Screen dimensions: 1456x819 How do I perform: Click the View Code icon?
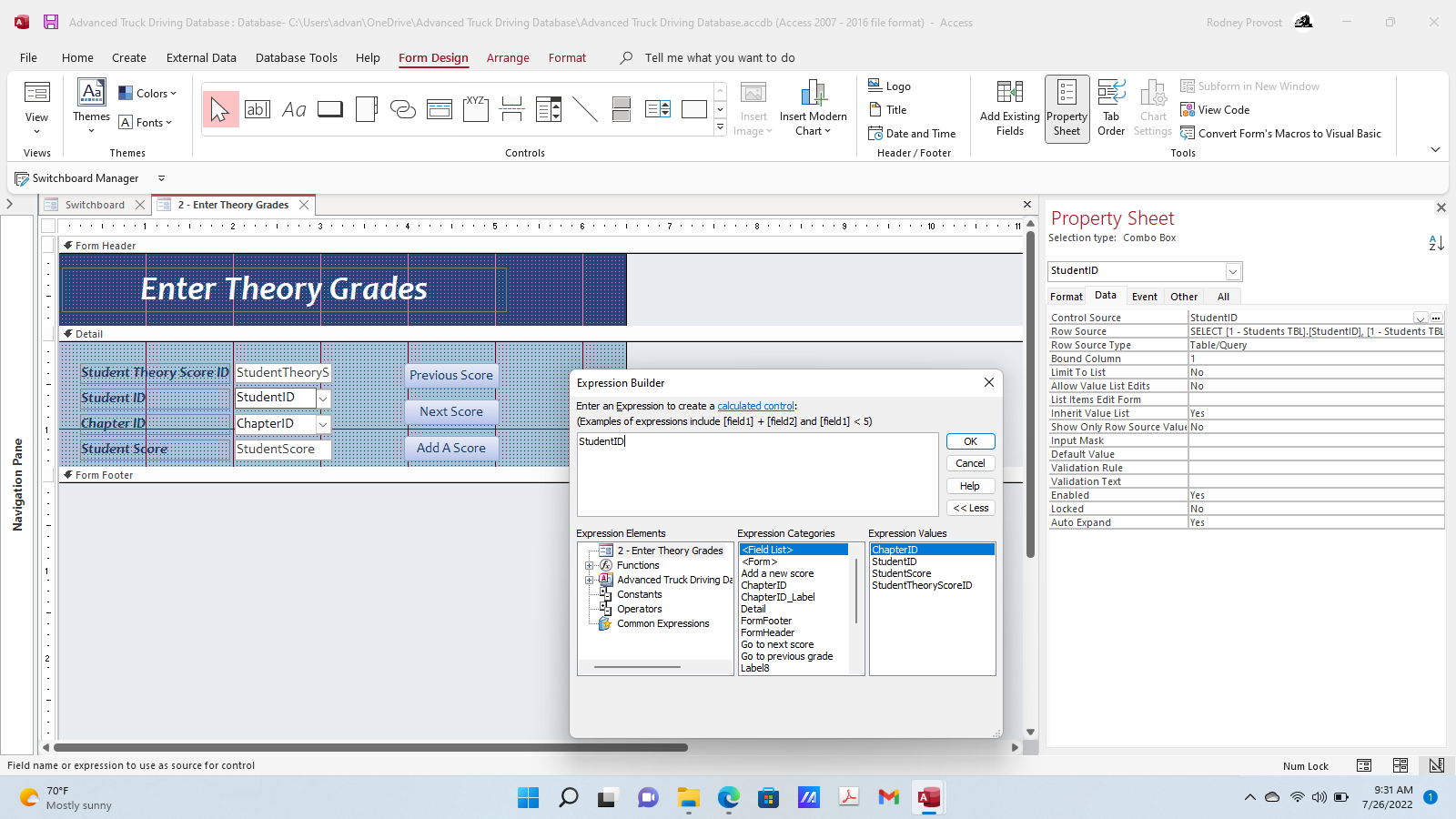point(1188,110)
